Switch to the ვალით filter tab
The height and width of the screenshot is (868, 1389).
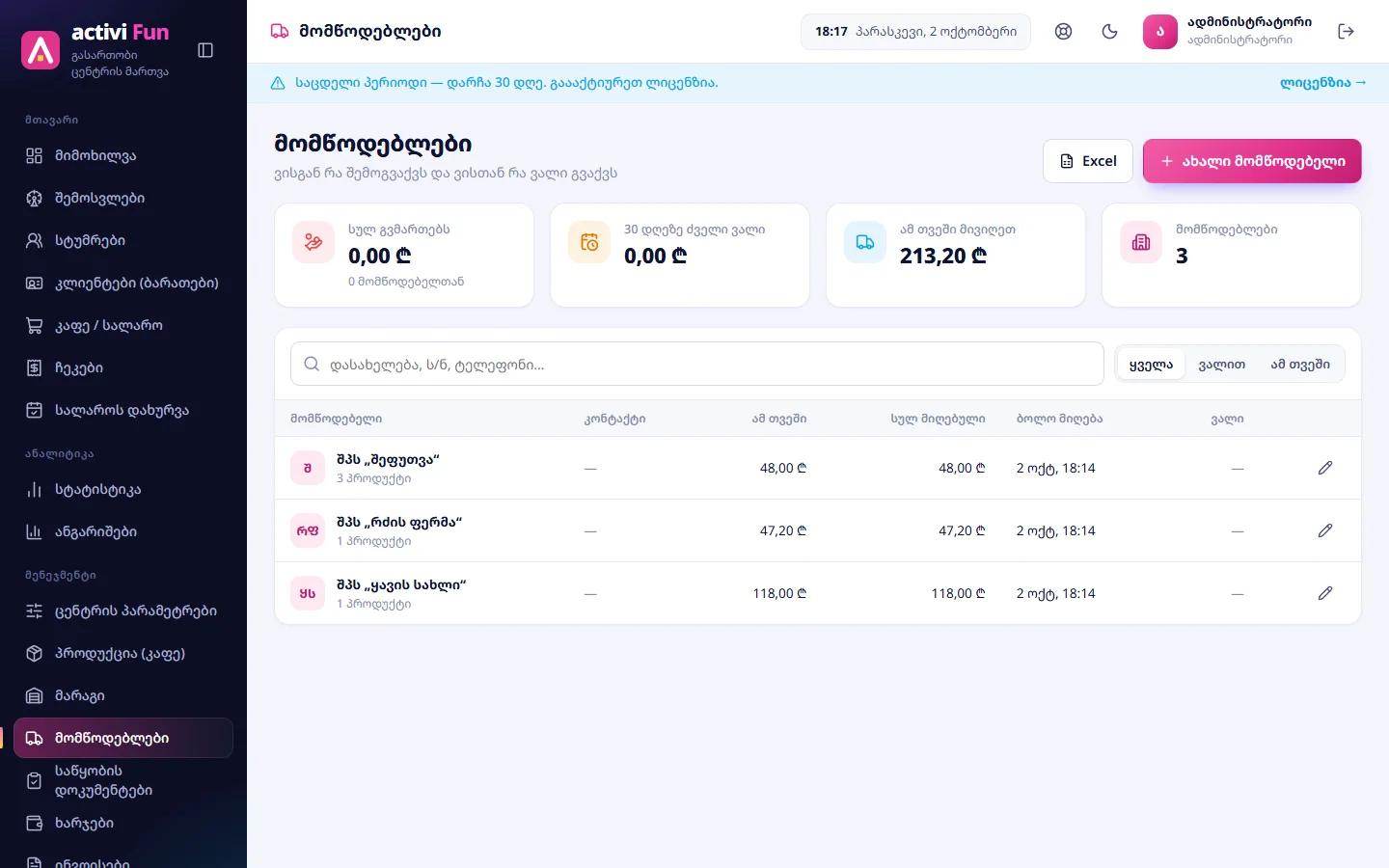tap(1221, 365)
